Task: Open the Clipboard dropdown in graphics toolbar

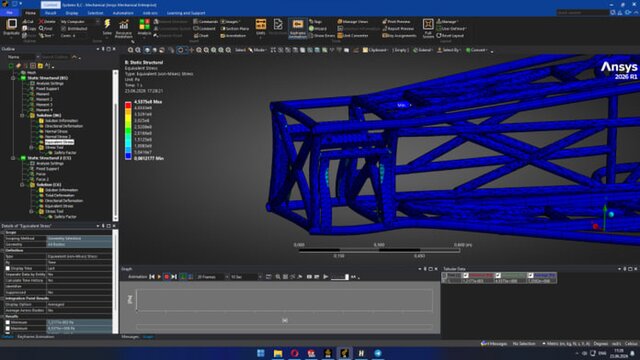Action: coord(375,50)
